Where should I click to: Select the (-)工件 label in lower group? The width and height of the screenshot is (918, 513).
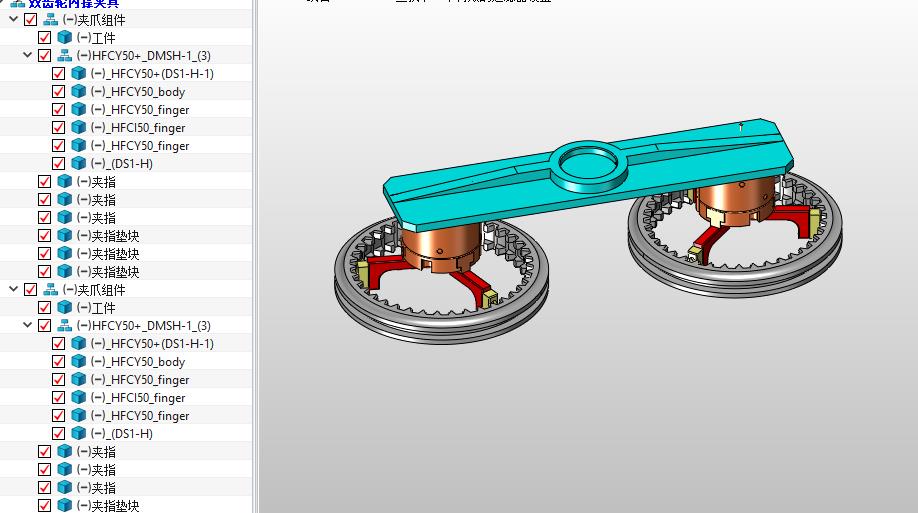tap(96, 309)
